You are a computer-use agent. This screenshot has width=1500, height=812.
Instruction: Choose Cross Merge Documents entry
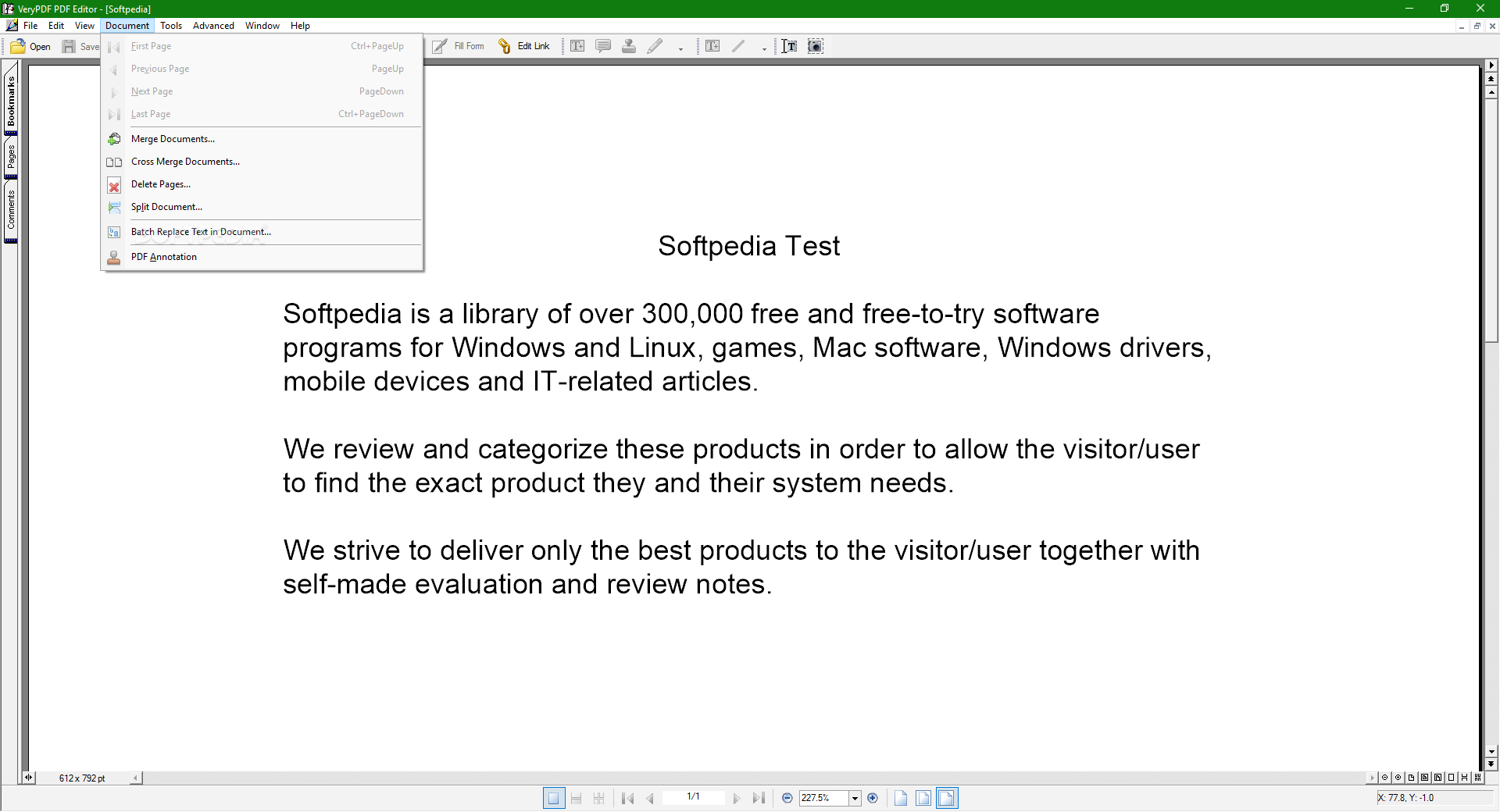coord(262,162)
